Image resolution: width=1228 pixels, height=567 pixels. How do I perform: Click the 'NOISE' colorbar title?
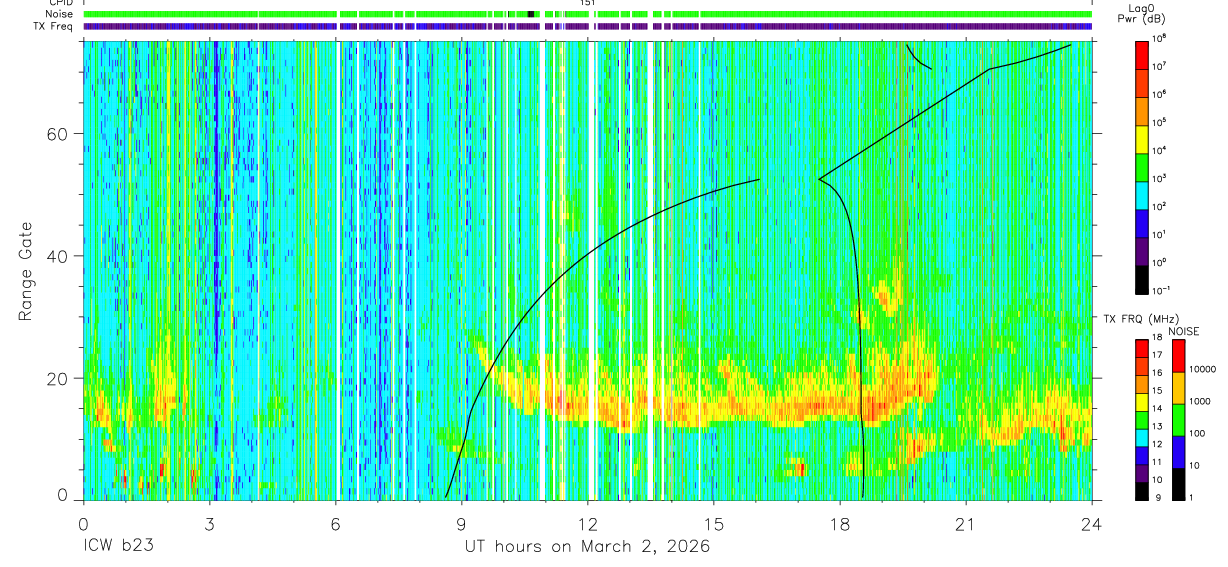click(x=1183, y=330)
